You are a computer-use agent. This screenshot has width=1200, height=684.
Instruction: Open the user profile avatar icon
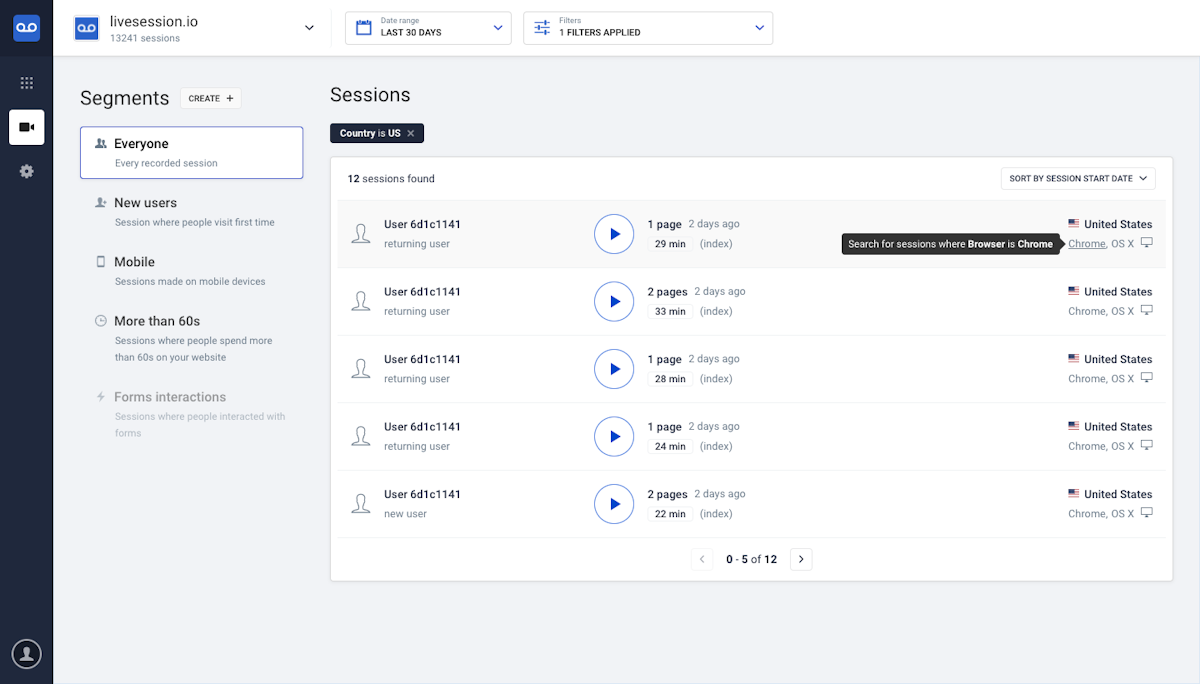click(x=27, y=654)
